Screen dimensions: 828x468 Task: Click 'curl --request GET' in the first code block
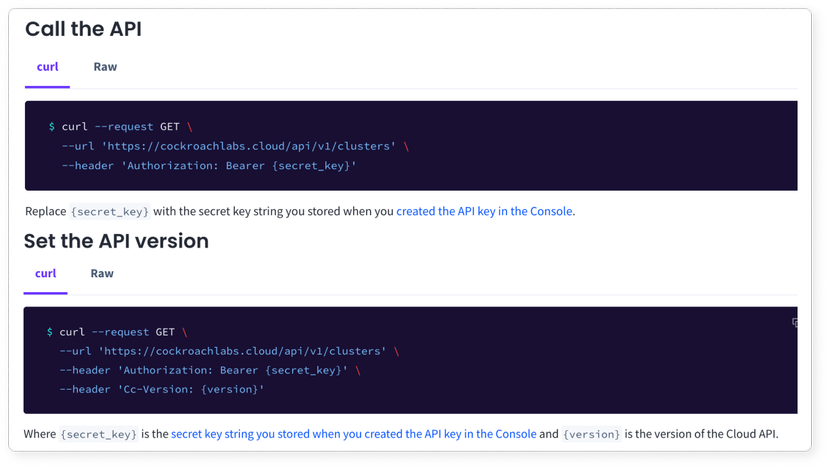121,127
